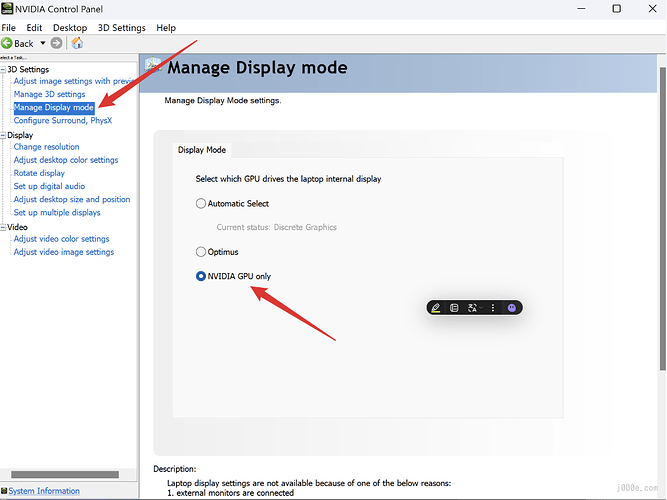This screenshot has height=500, width=667.
Task: Open Rotate display page
Action: pyautogui.click(x=39, y=173)
